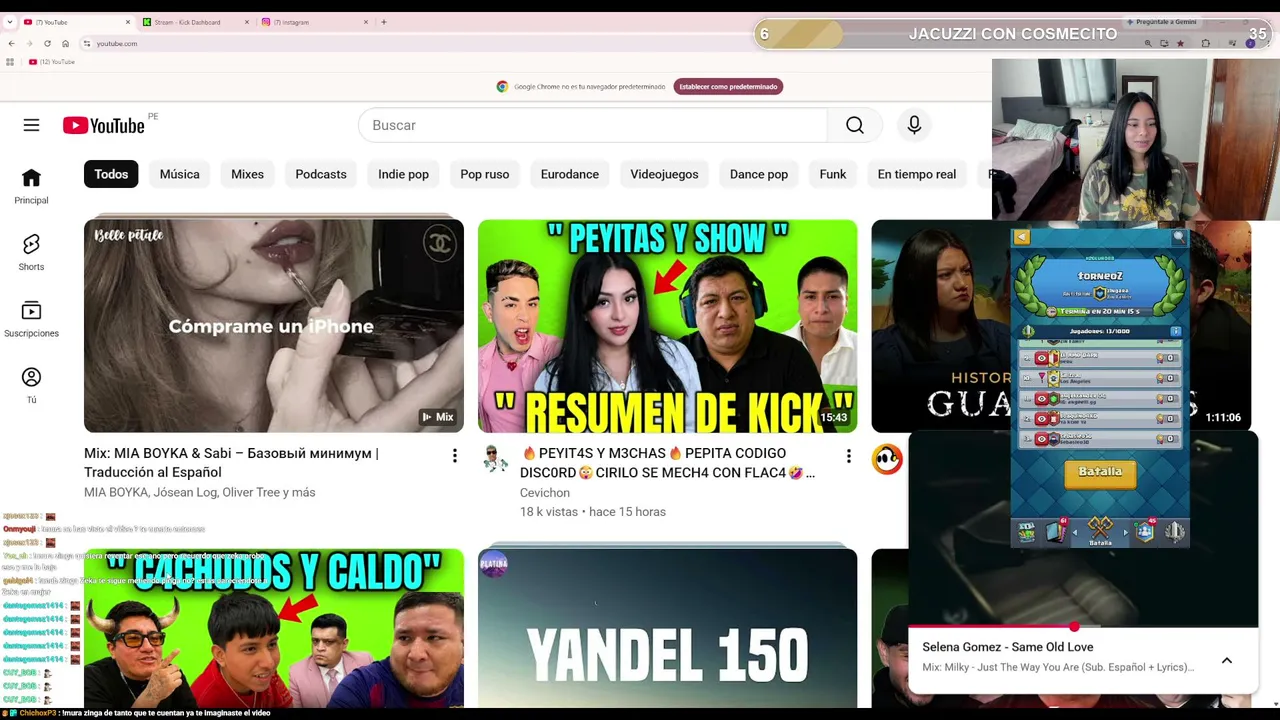Filter the feed by Música
Viewport: 1280px width, 720px height.
tap(180, 174)
